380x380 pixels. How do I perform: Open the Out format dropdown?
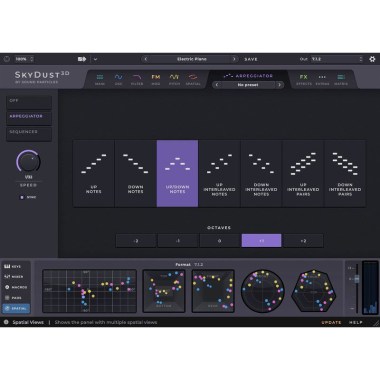(337, 59)
